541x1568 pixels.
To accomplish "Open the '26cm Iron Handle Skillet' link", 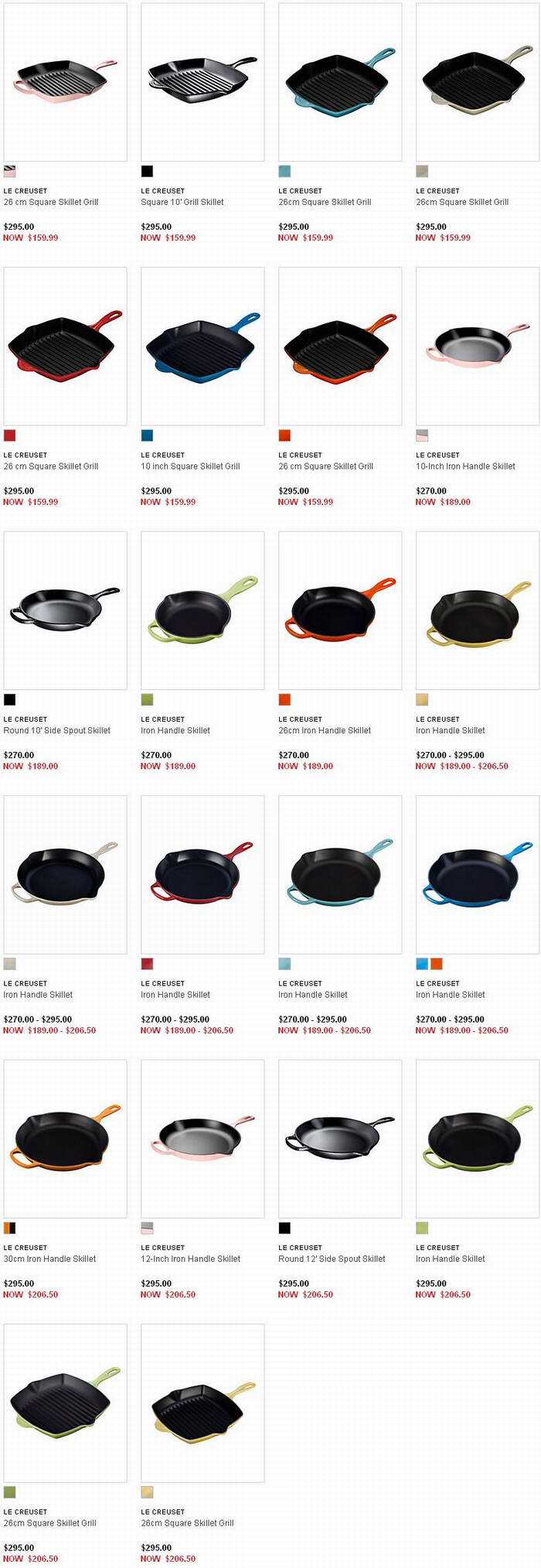I will point(325,730).
